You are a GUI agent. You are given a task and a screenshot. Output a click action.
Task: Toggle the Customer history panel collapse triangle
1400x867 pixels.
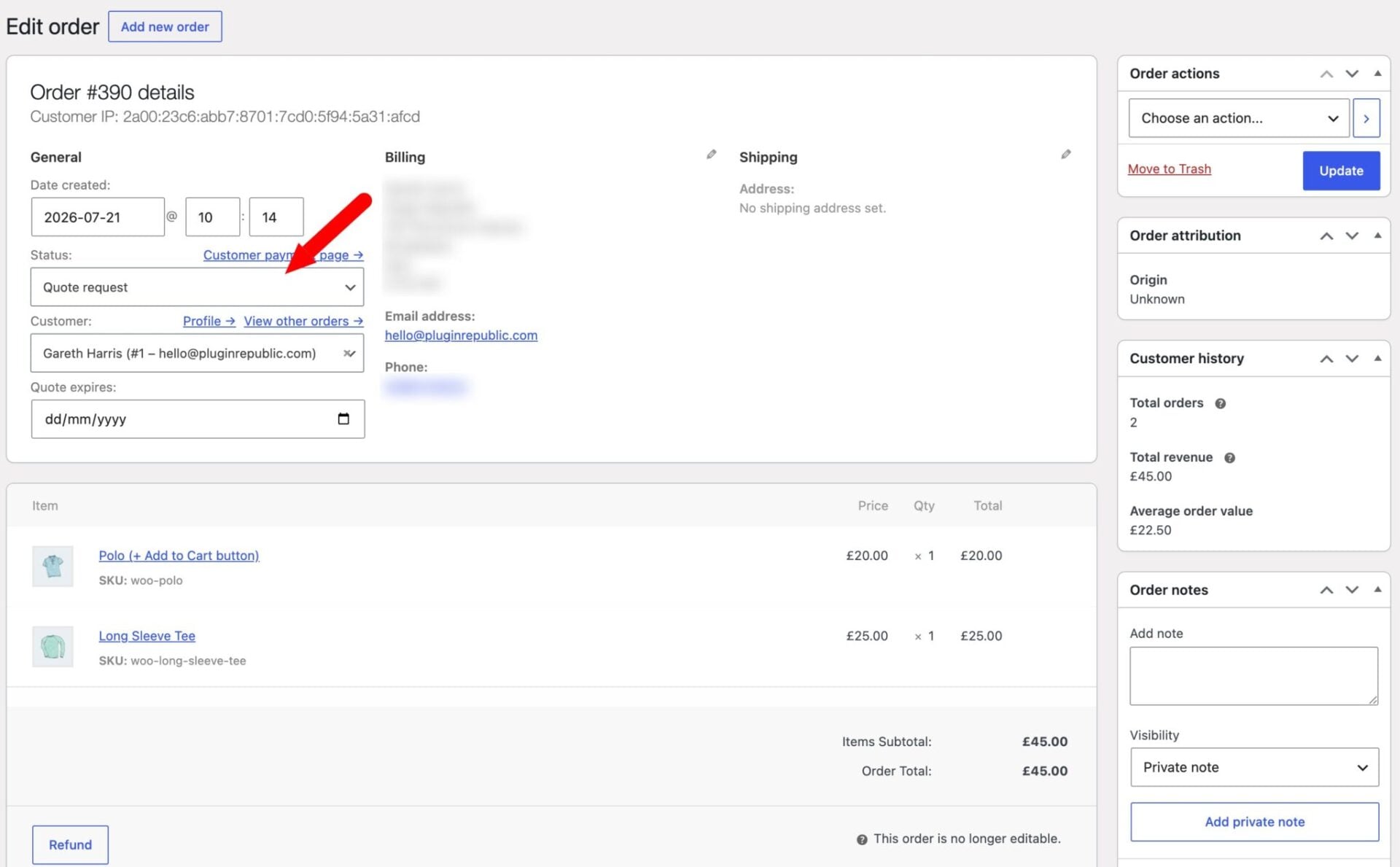(1377, 358)
